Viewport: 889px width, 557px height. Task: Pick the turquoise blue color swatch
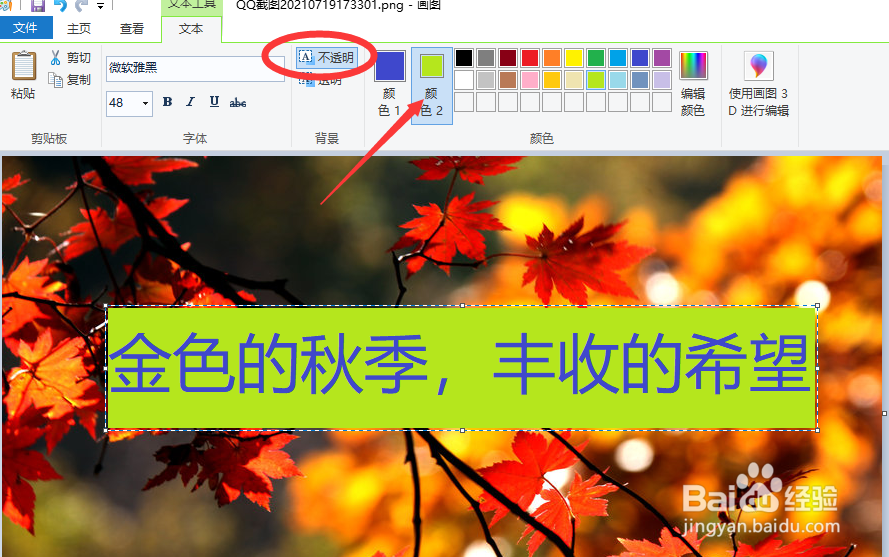pos(618,58)
